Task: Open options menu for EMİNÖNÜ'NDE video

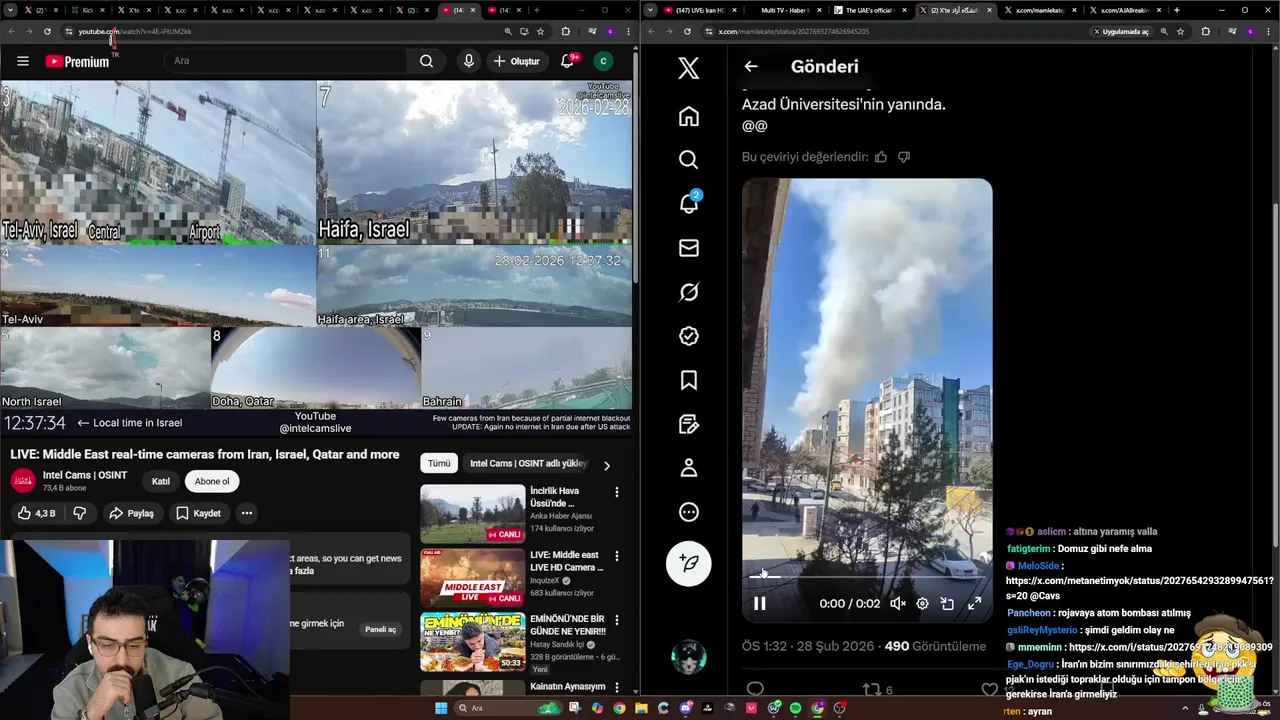Action: (x=617, y=620)
